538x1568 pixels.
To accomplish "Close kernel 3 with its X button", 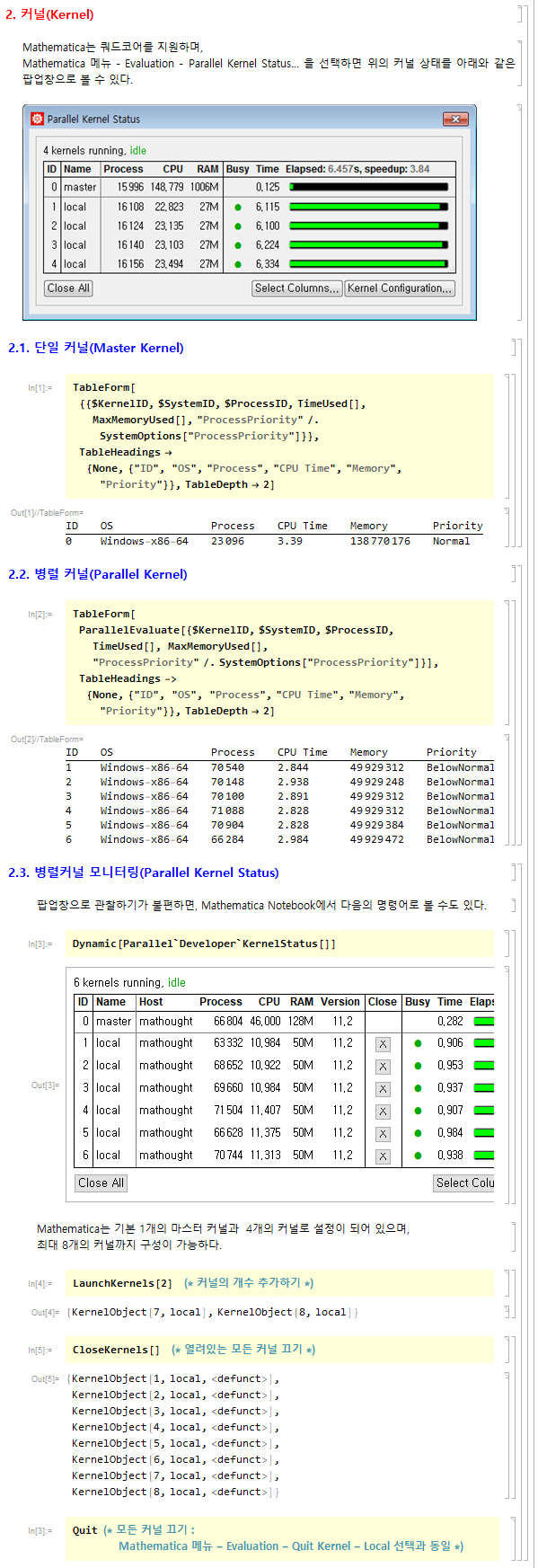I will (383, 1089).
